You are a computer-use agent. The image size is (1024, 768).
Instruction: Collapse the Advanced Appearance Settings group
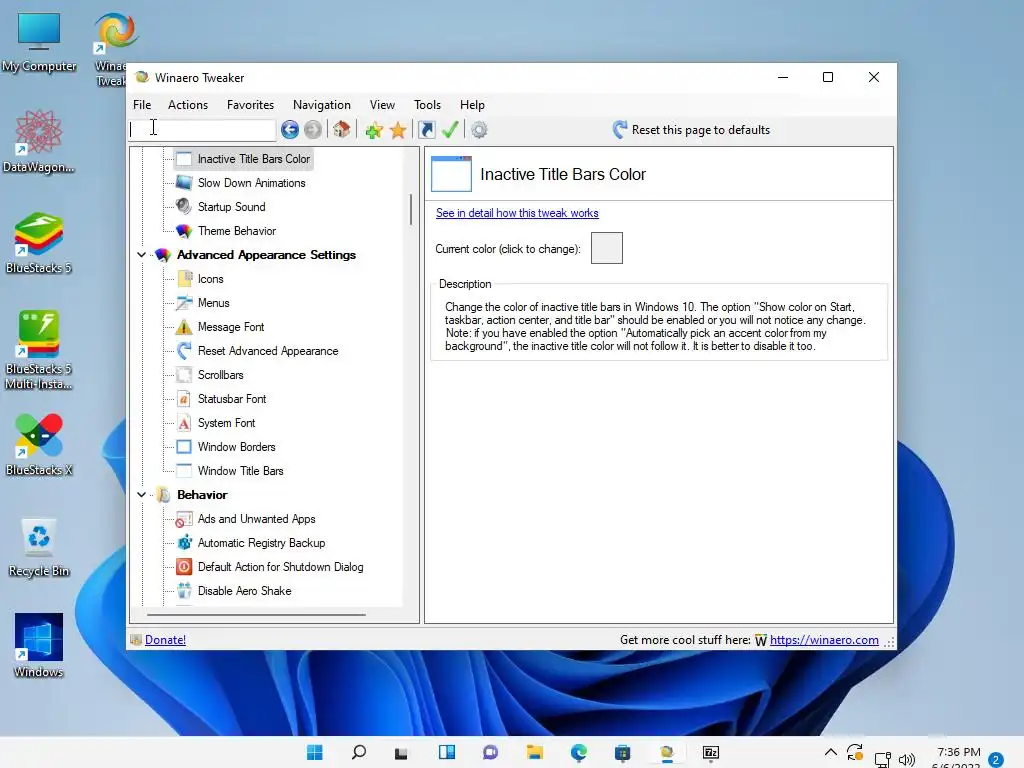click(x=141, y=255)
